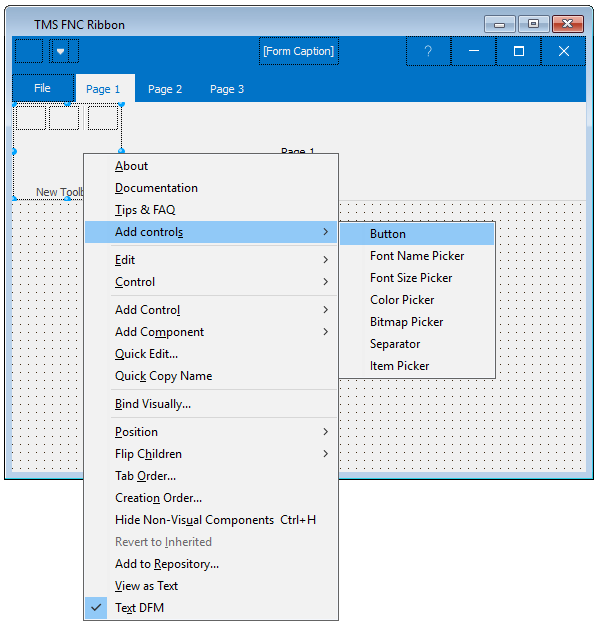Select the first empty toolbar button placeholder

(x=31, y=118)
